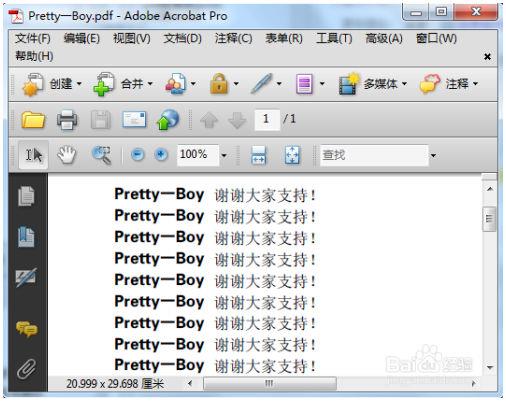Expand the sign pen dropdown arrow
Viewport: 506px width, 401px height.
(279, 84)
